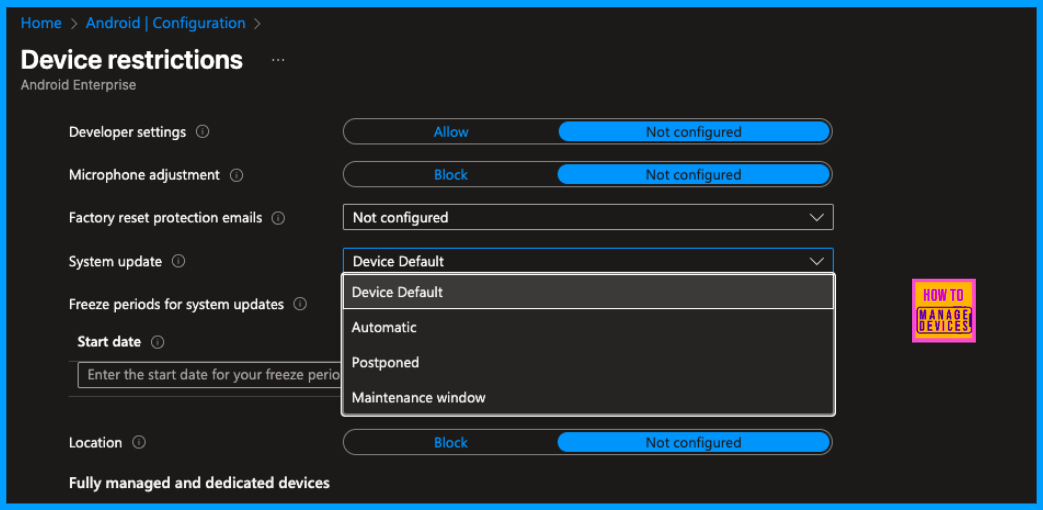View info for Freeze periods for system updates
The height and width of the screenshot is (510, 1043).
[300, 304]
